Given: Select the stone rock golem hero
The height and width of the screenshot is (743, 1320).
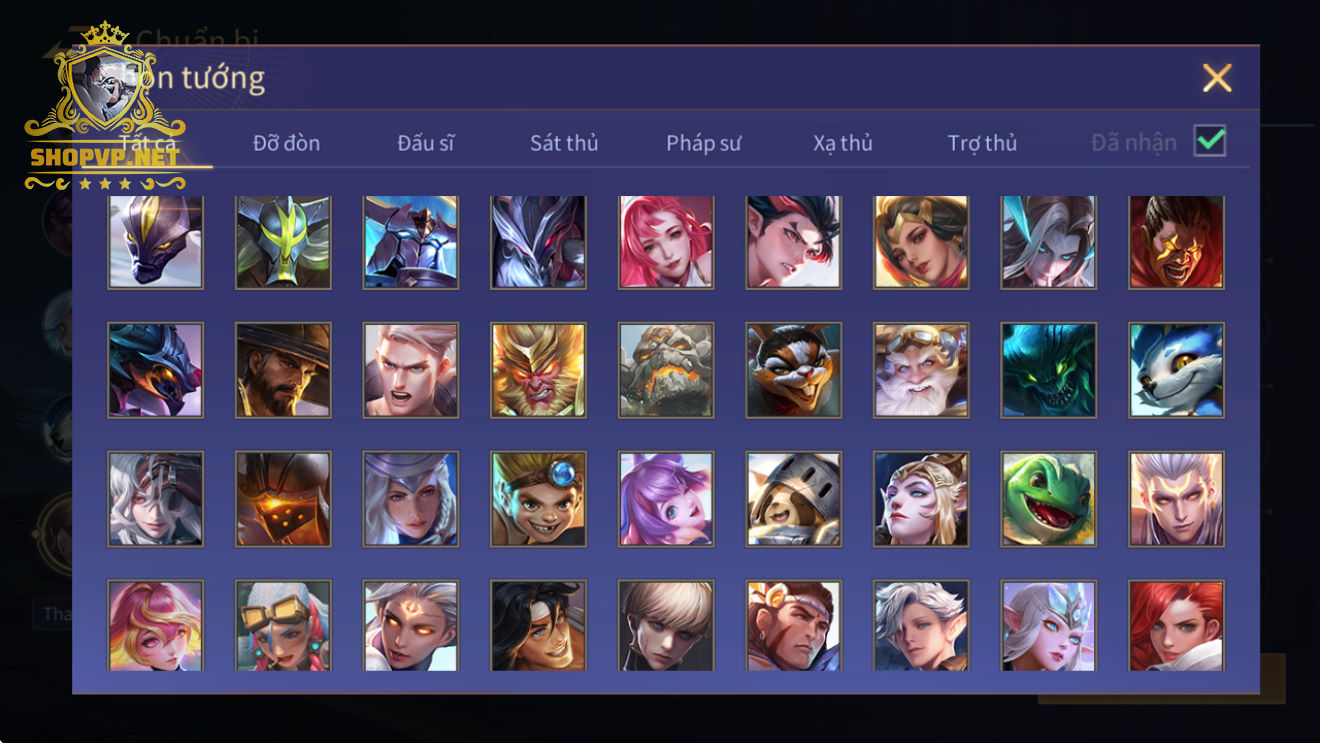Looking at the screenshot, I should pos(666,370).
